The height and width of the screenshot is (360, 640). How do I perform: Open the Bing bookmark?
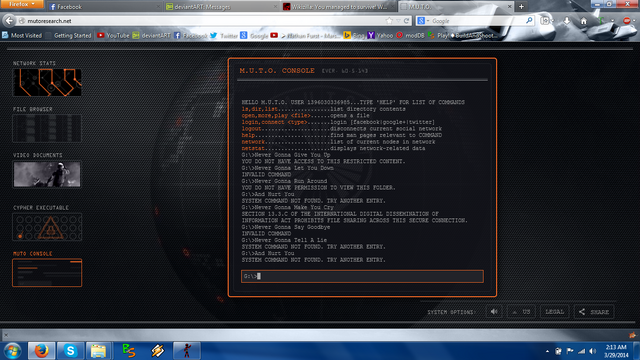point(354,36)
